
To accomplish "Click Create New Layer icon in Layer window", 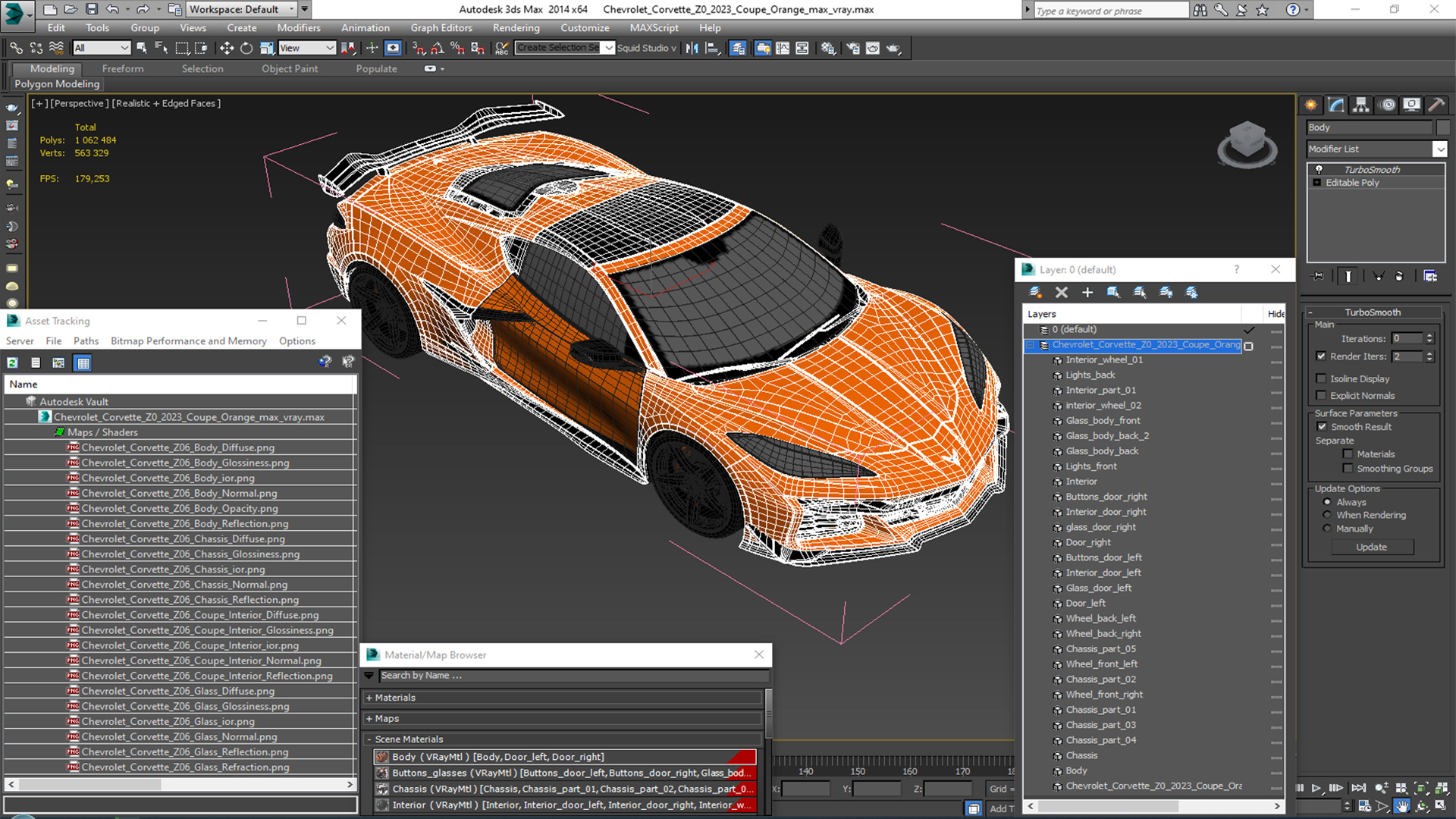I will 1035,292.
